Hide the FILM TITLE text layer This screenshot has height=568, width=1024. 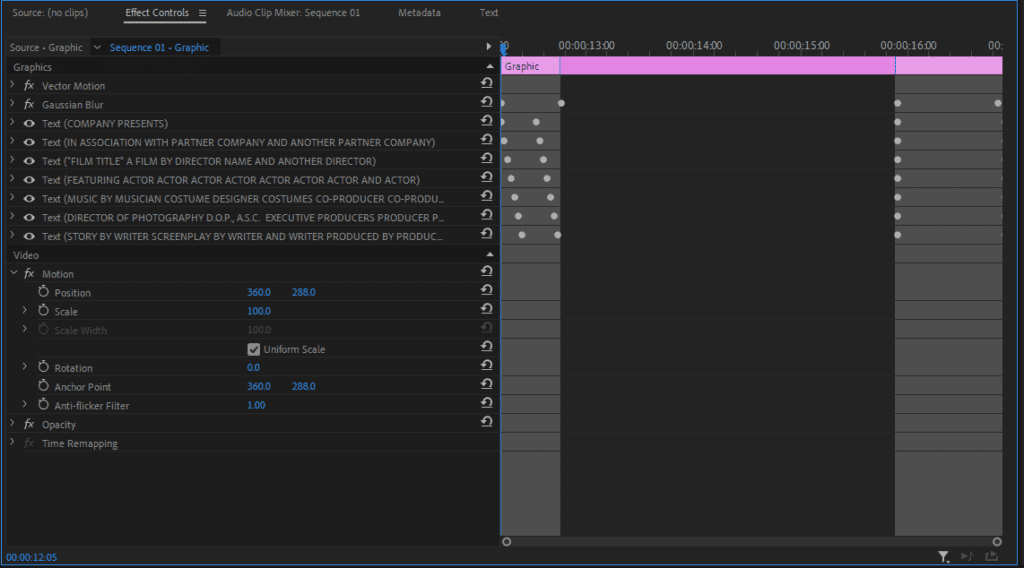coord(29,161)
